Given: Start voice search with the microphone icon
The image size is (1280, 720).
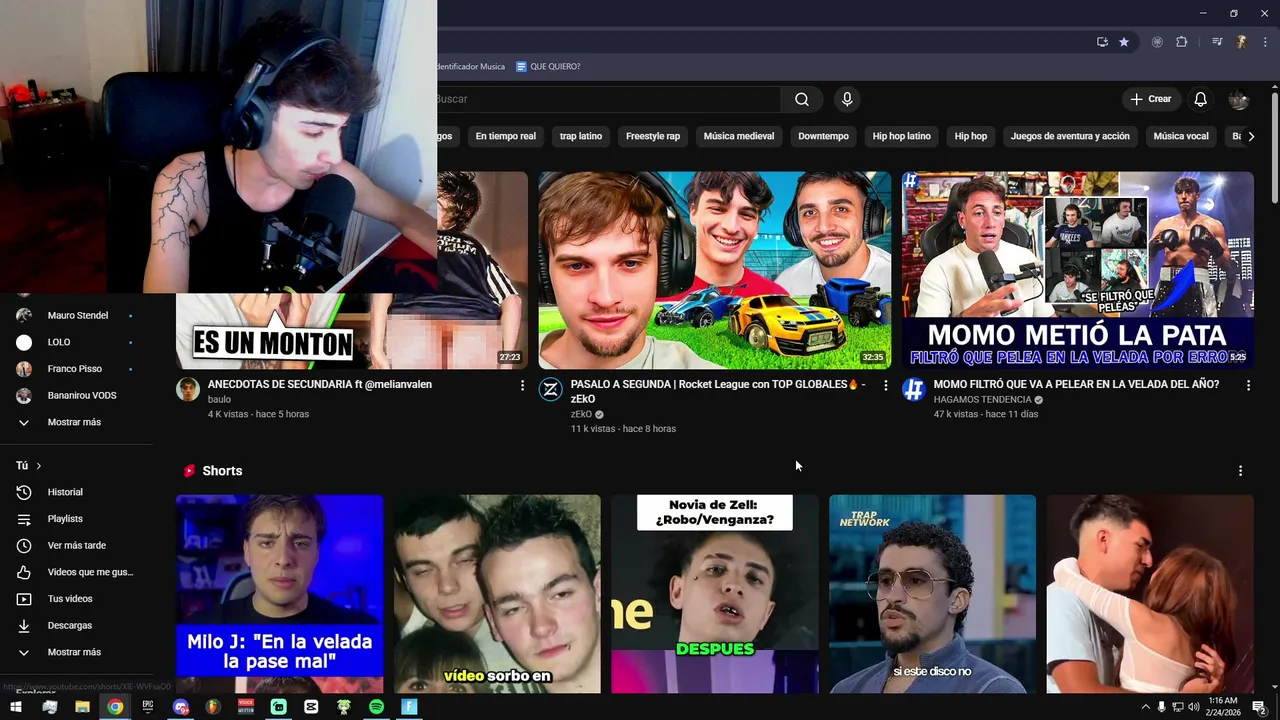Looking at the screenshot, I should point(847,99).
